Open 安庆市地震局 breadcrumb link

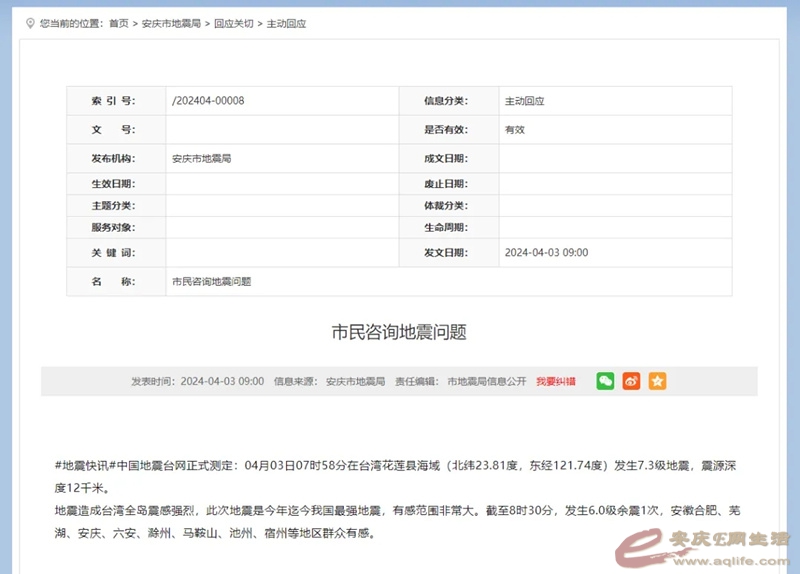tap(171, 23)
